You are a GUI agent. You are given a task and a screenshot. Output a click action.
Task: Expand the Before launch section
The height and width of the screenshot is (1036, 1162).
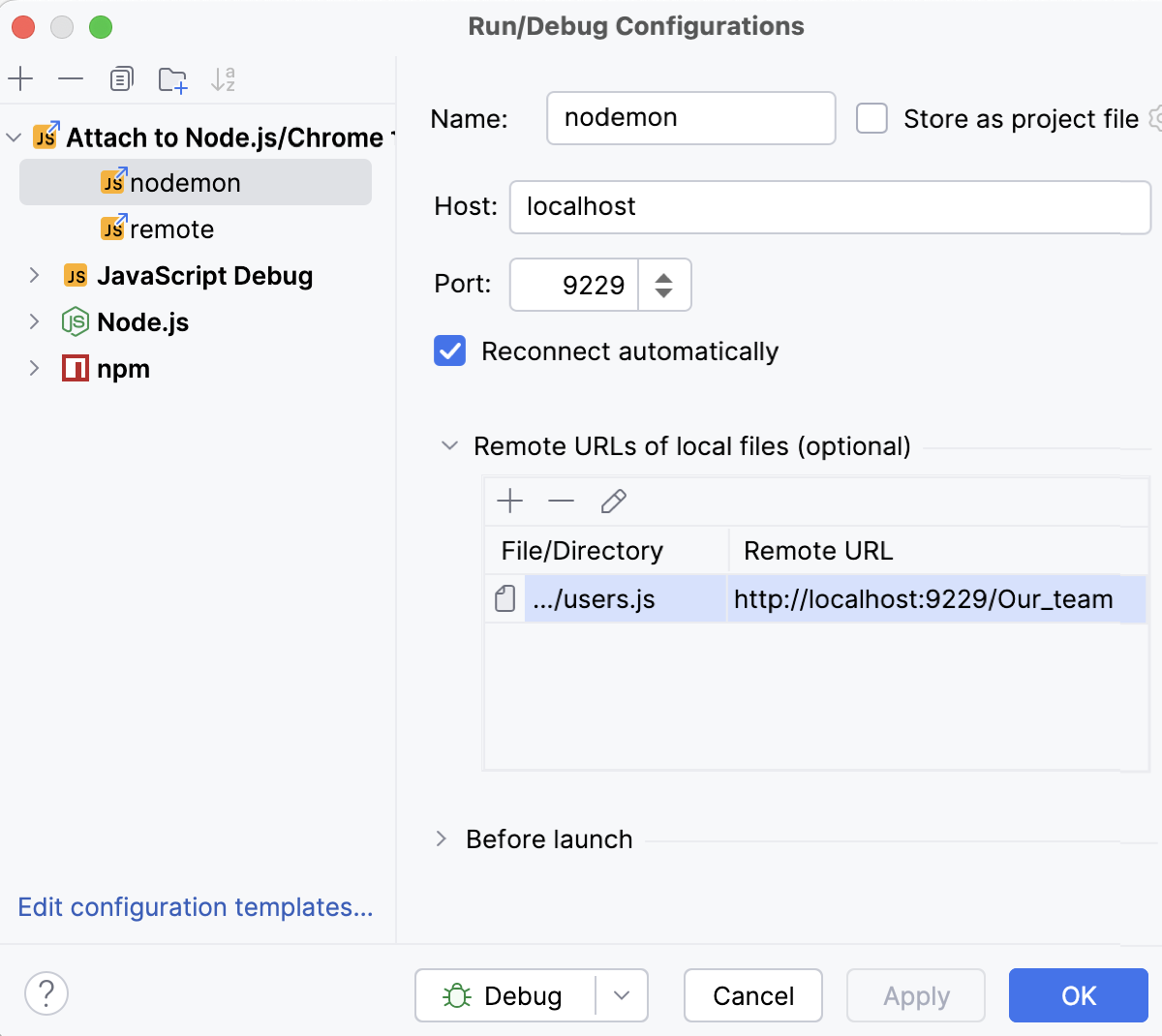click(x=443, y=839)
